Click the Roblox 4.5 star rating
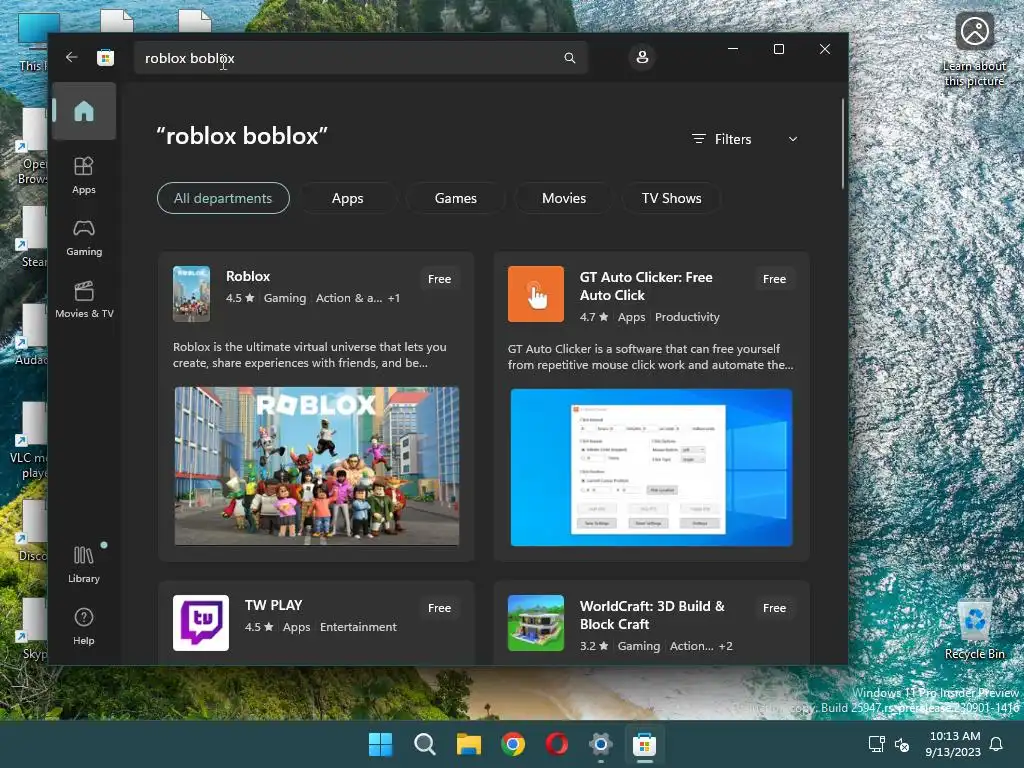This screenshot has height=768, width=1024. click(x=240, y=298)
